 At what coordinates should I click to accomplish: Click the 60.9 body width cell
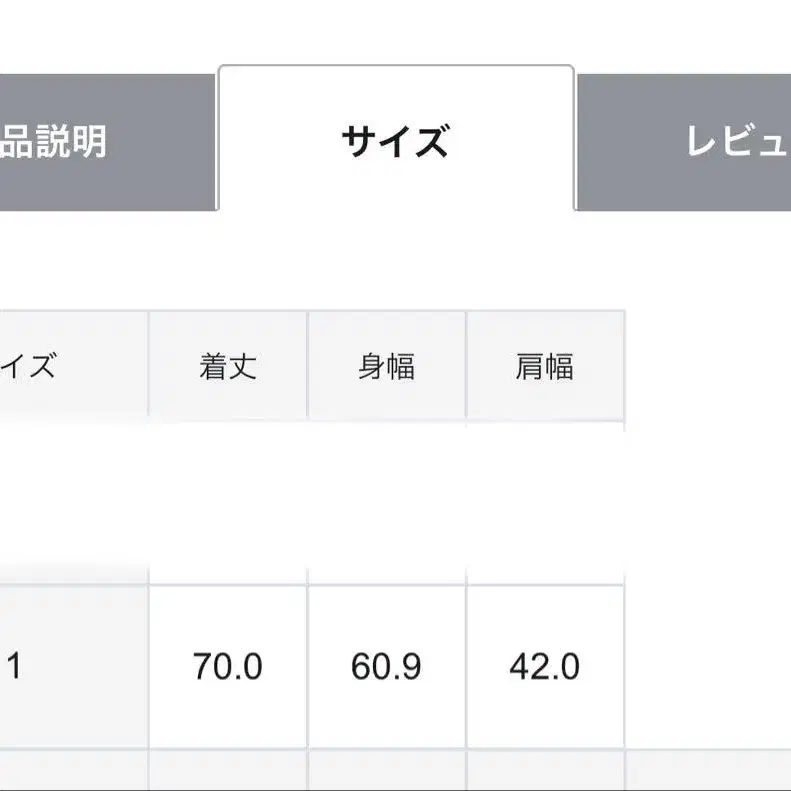(386, 666)
